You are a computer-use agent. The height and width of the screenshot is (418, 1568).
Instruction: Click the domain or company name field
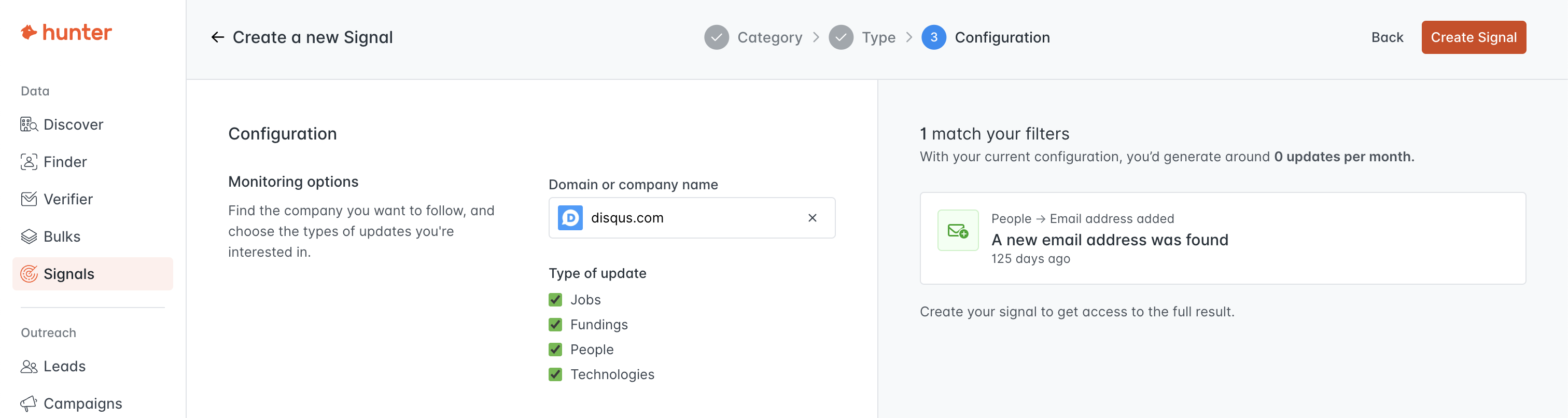[x=692, y=218]
